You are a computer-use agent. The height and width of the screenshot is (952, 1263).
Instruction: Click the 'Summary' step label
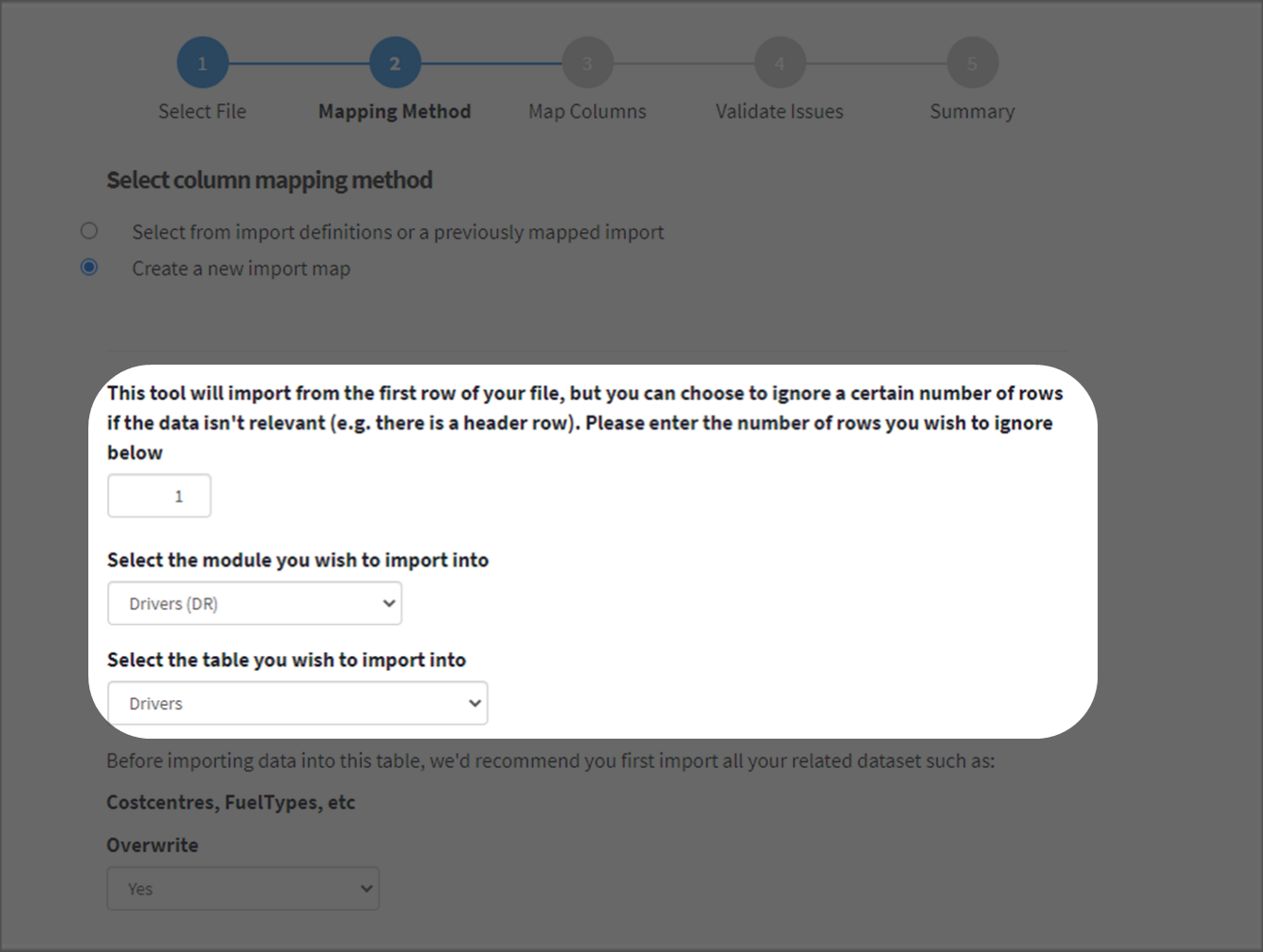pyautogui.click(x=973, y=112)
